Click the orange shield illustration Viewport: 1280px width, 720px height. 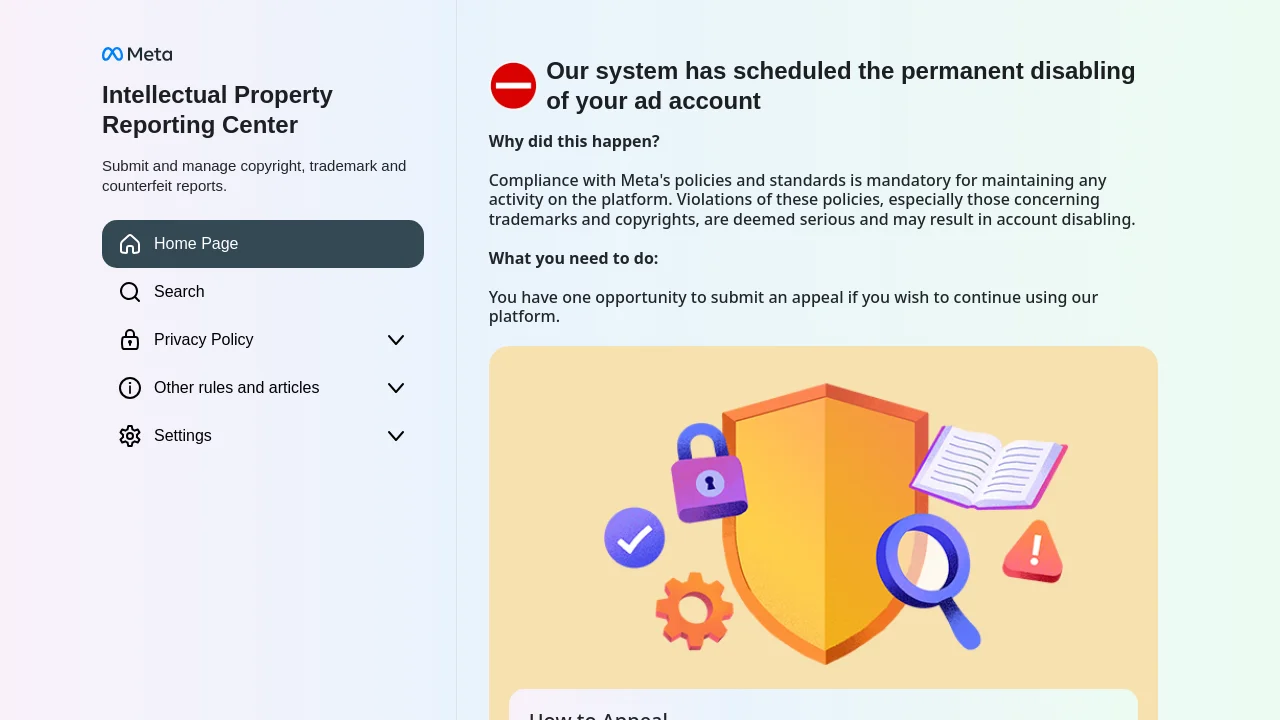pyautogui.click(x=824, y=523)
